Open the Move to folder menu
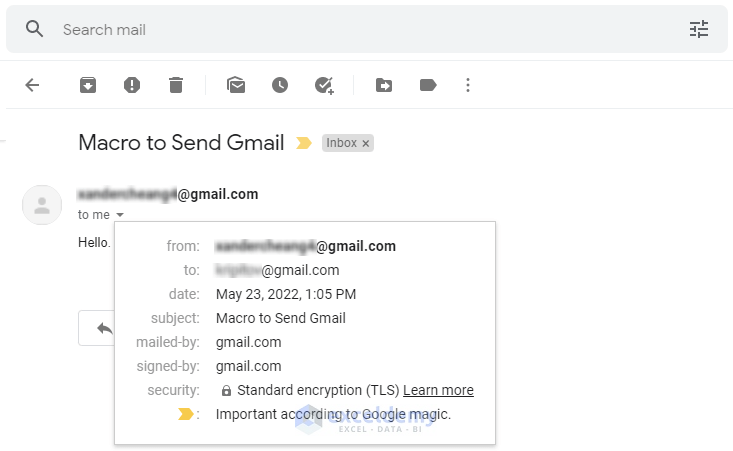Viewport: 733px width, 451px height. point(384,86)
